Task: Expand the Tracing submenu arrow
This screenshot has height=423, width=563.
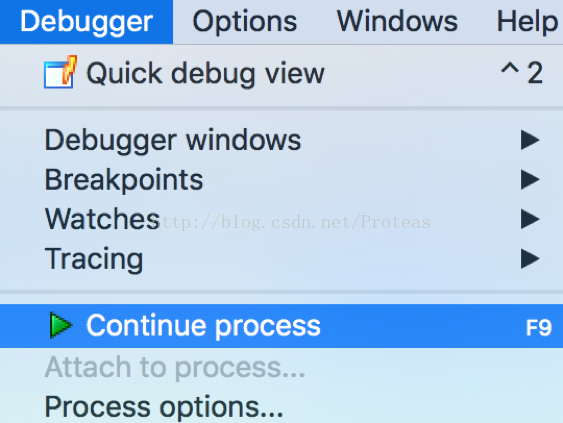Action: tap(530, 259)
